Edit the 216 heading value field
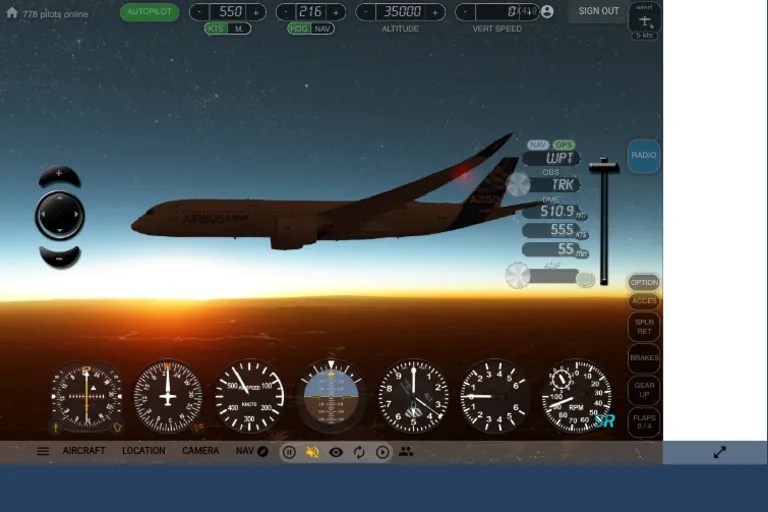The width and height of the screenshot is (768, 512). (311, 12)
